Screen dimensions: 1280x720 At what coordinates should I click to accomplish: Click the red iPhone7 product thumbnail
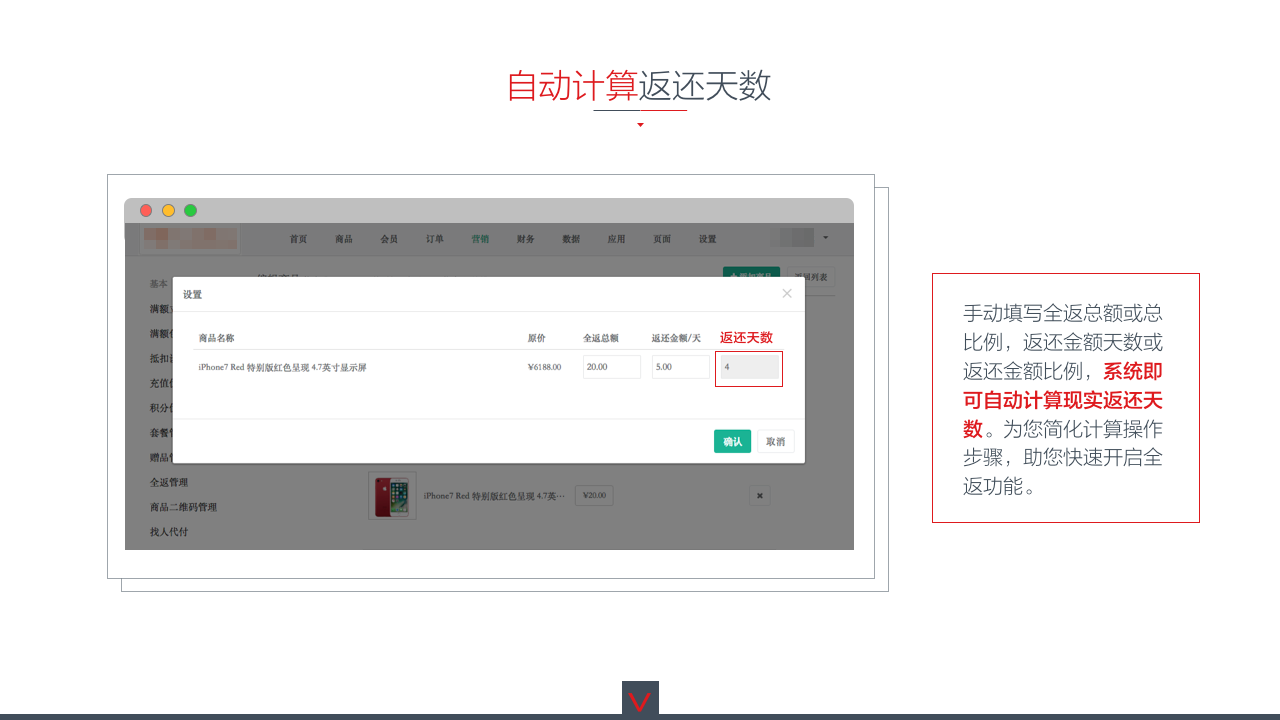[392, 496]
